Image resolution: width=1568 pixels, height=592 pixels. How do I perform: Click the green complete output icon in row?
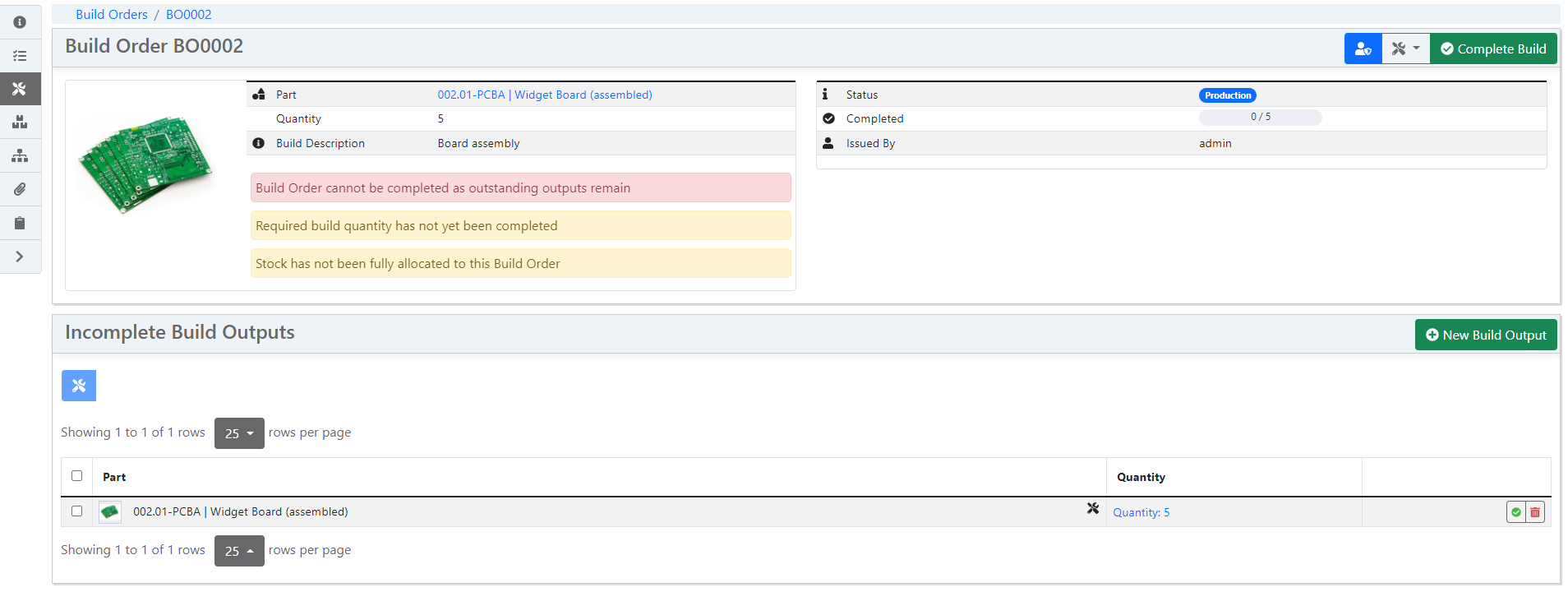pos(1515,512)
